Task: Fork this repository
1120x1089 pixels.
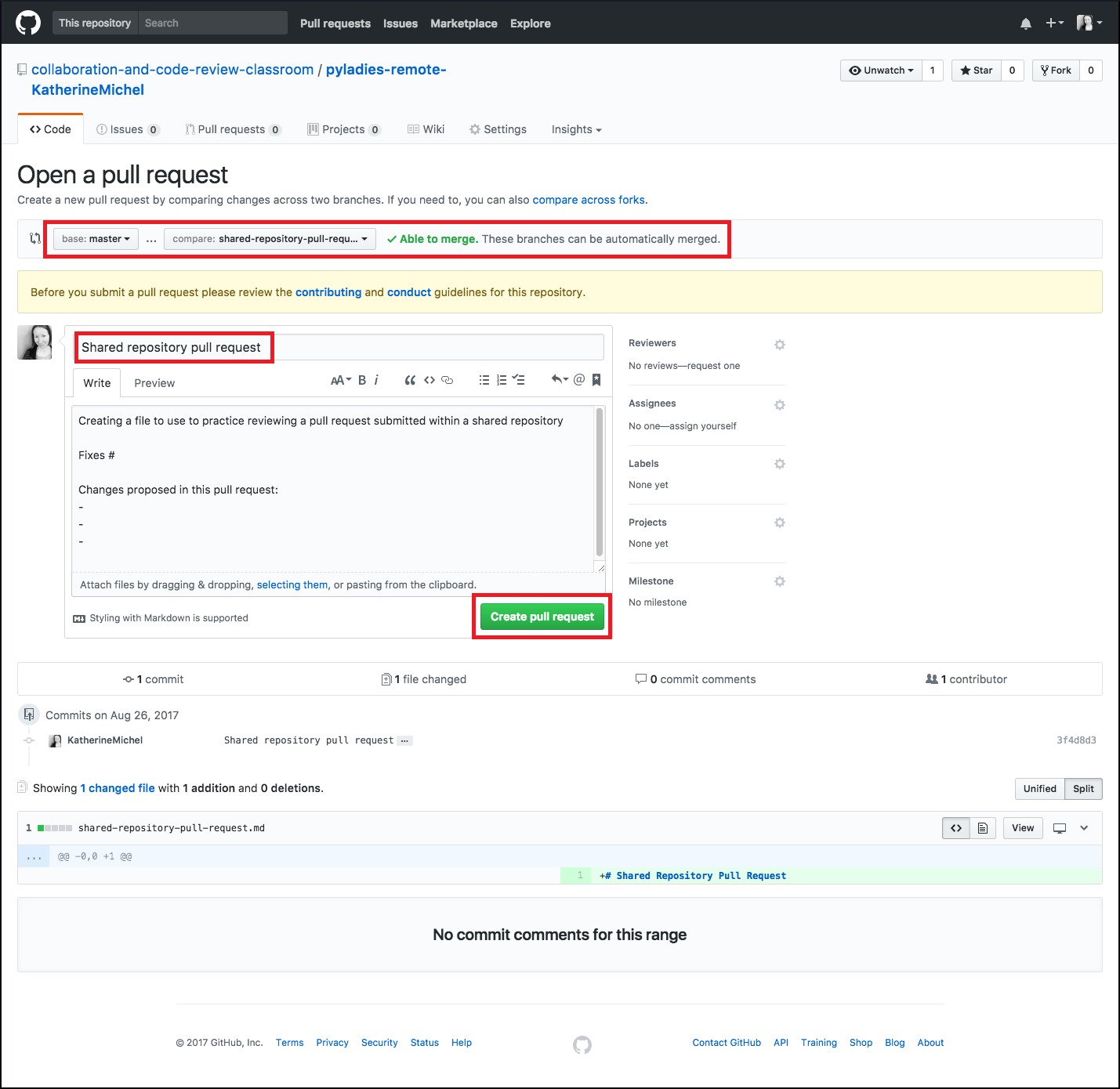Action: [x=1056, y=71]
